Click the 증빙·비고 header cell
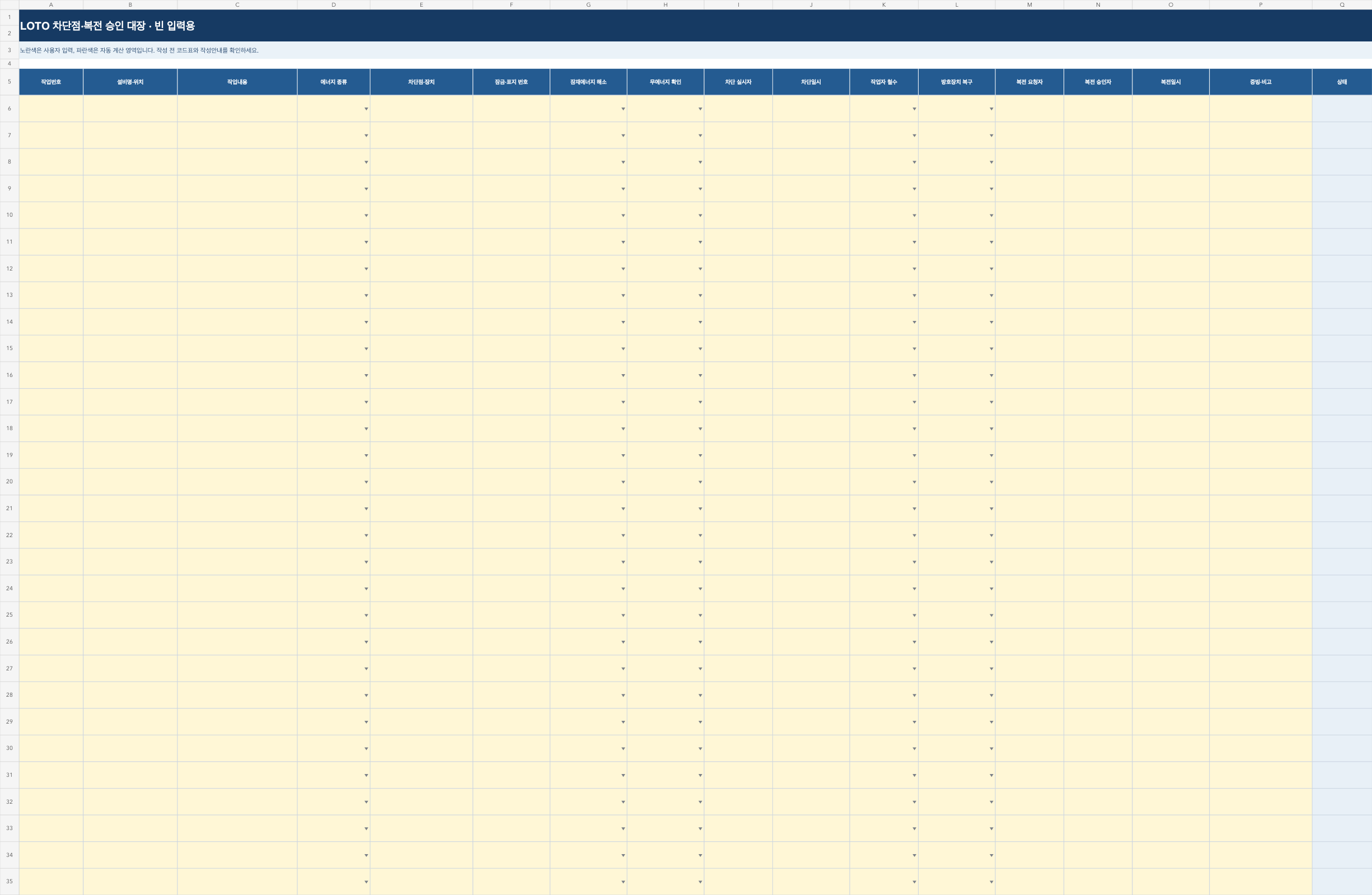1372x895 pixels. pyautogui.click(x=1261, y=82)
